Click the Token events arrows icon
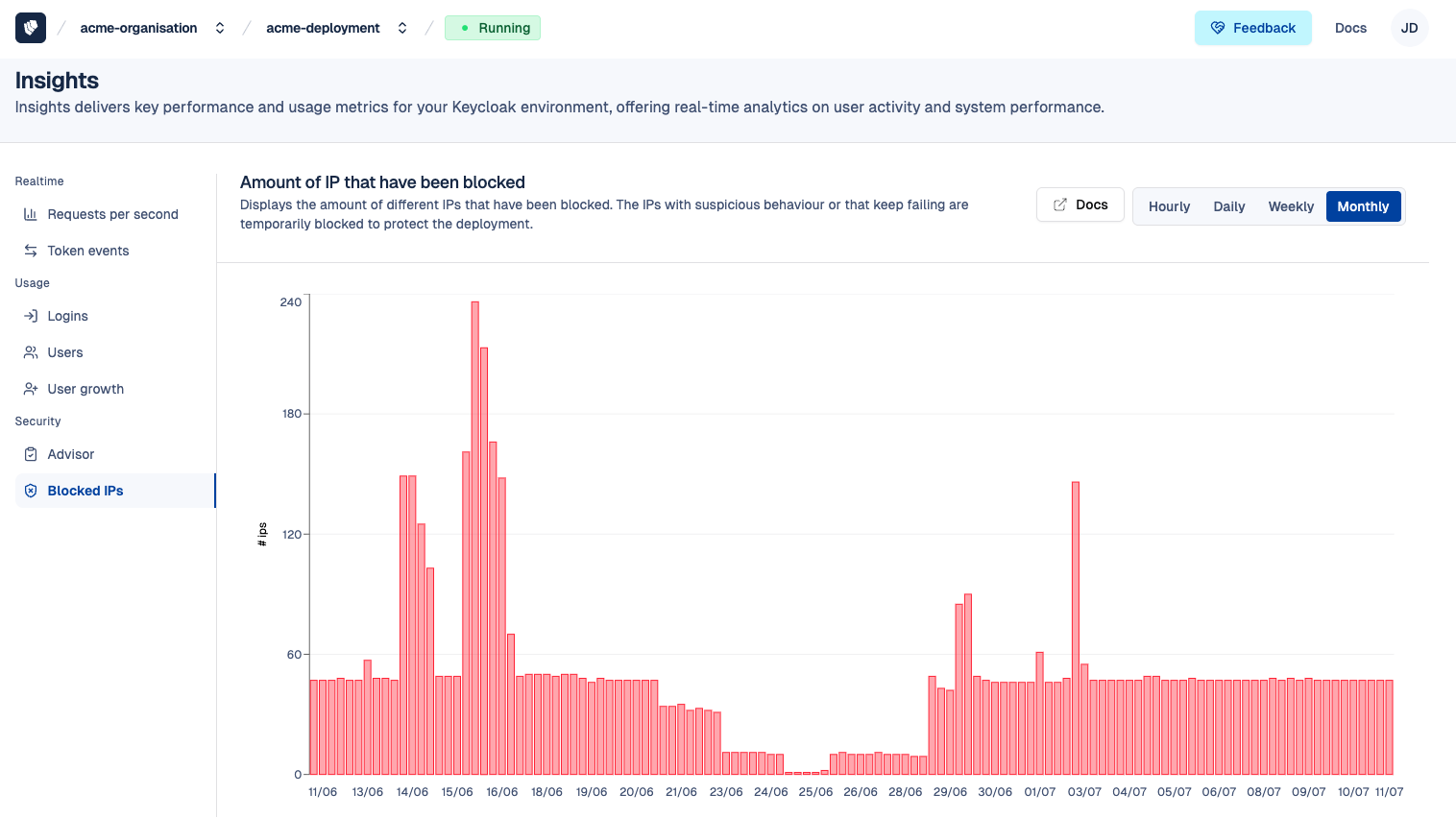 [x=31, y=251]
